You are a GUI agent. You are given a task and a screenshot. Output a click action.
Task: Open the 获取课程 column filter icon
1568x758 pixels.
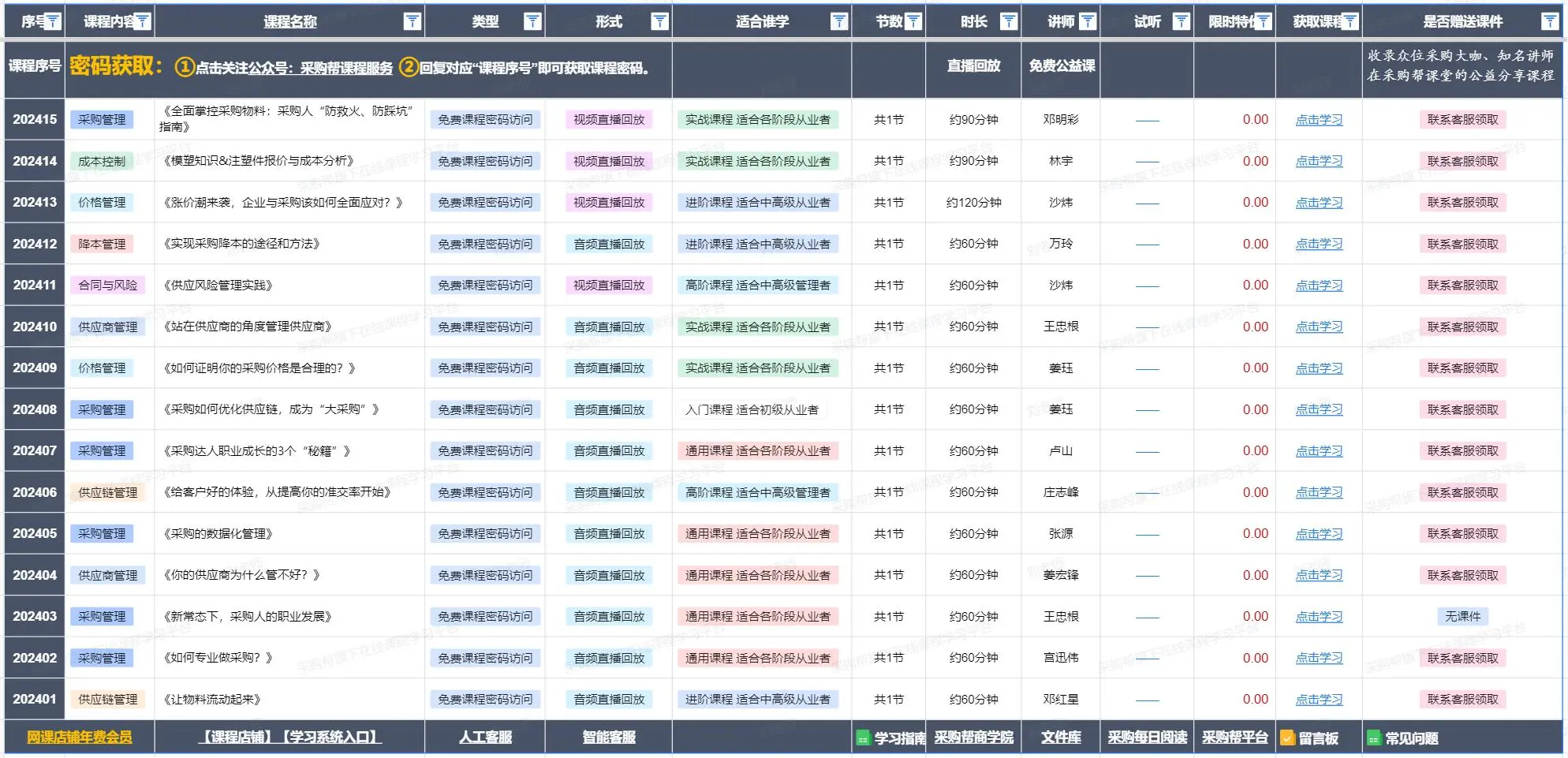point(1351,21)
